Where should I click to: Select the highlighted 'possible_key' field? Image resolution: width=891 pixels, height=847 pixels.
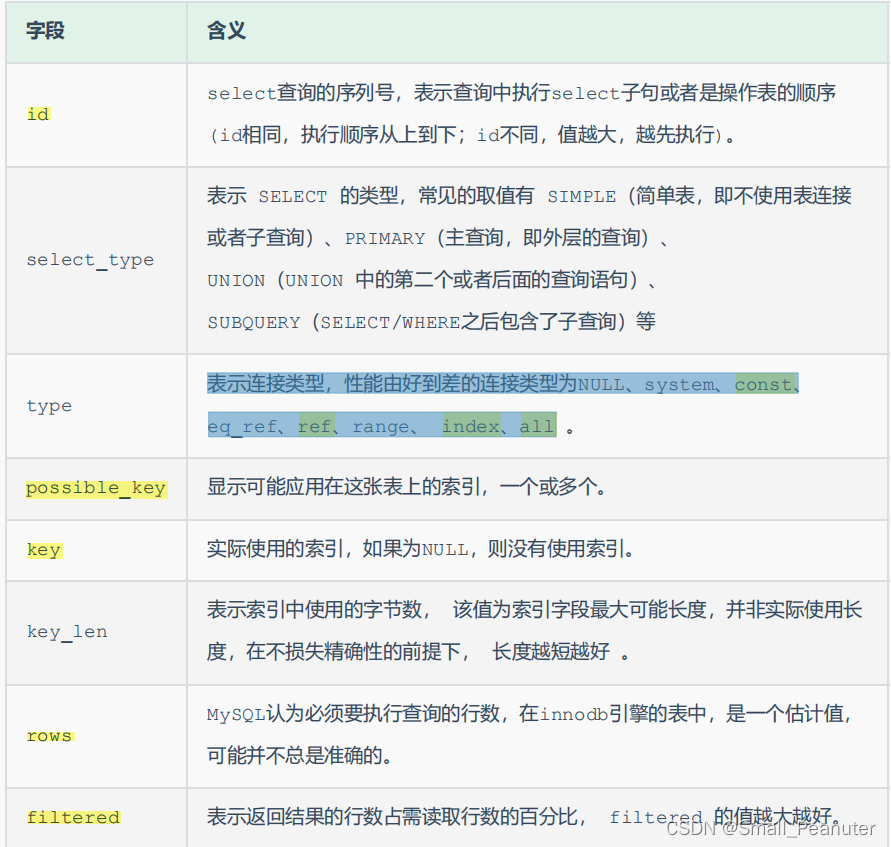click(x=97, y=488)
